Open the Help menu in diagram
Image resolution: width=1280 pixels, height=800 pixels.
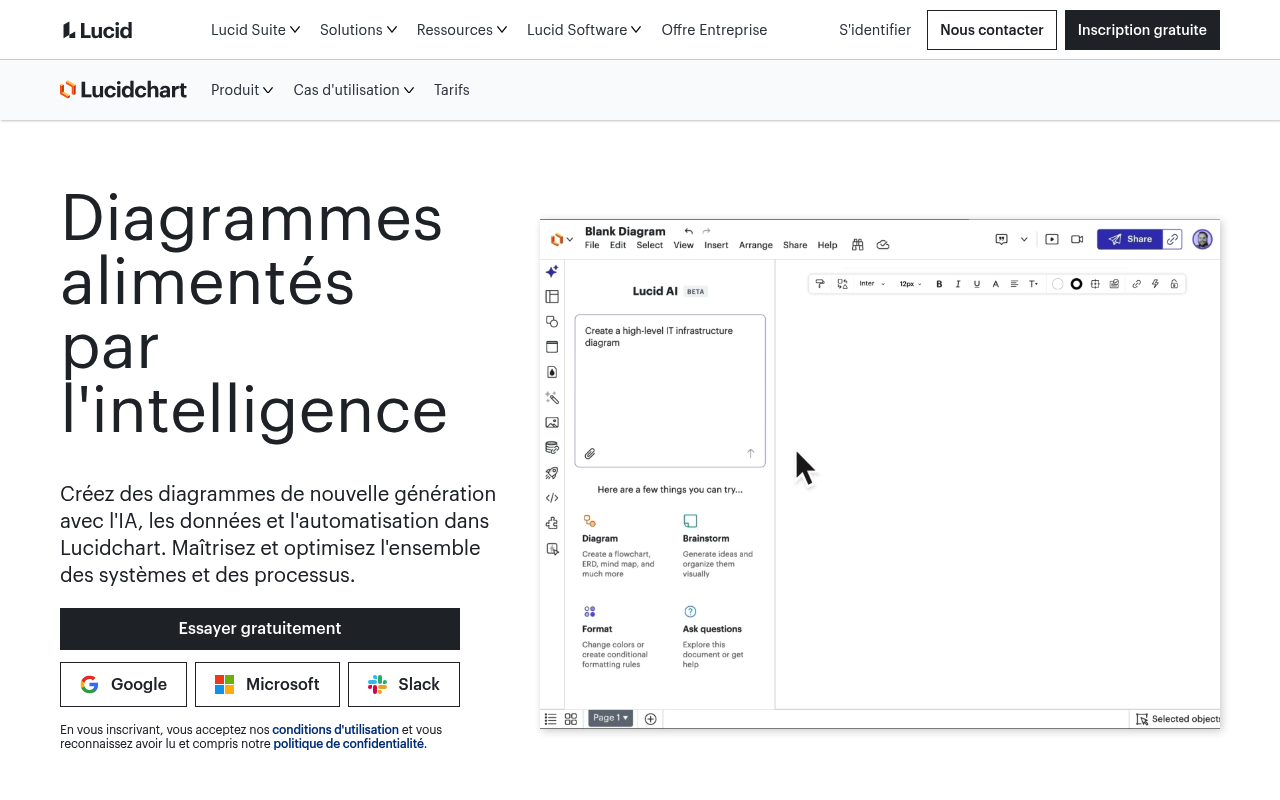[x=827, y=245]
